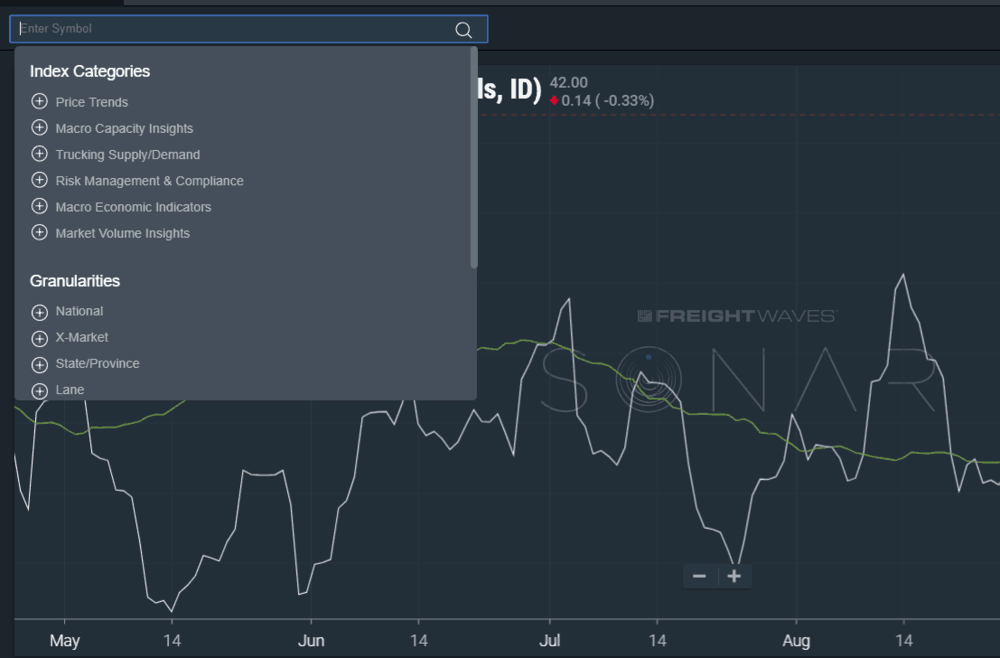Click the Aug label on time axis
The width and height of the screenshot is (1000, 658).
(796, 641)
